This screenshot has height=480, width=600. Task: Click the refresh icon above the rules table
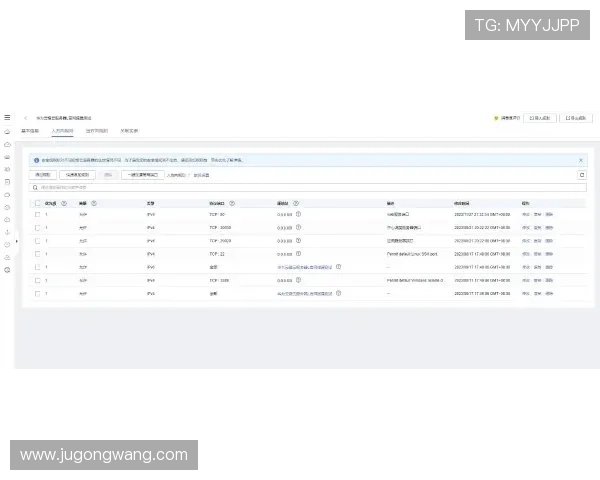(x=582, y=175)
